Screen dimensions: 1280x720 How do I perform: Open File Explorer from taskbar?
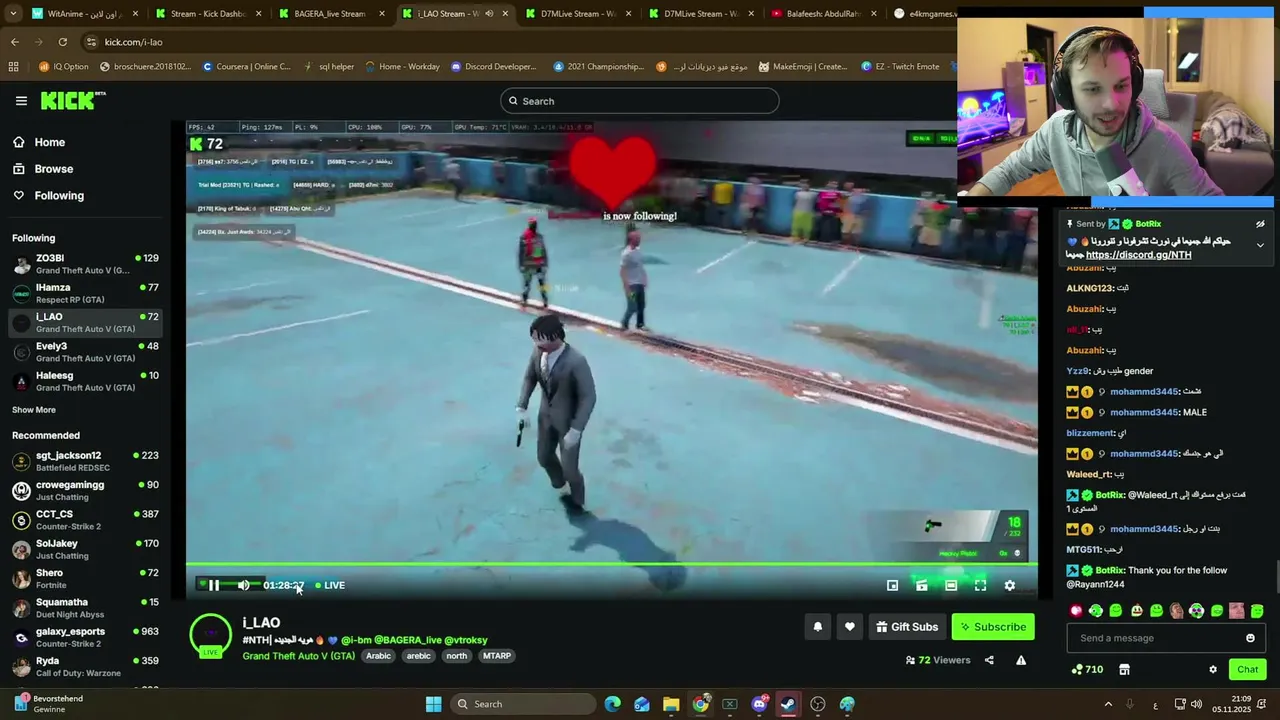coord(671,704)
